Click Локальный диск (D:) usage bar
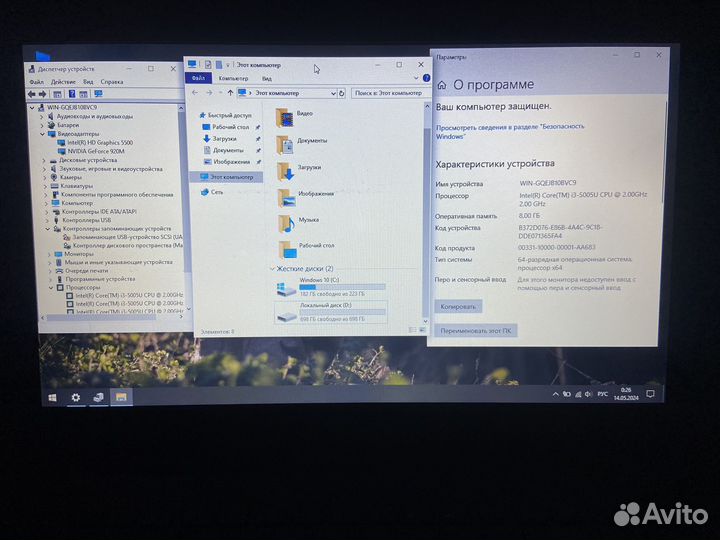 [343, 312]
